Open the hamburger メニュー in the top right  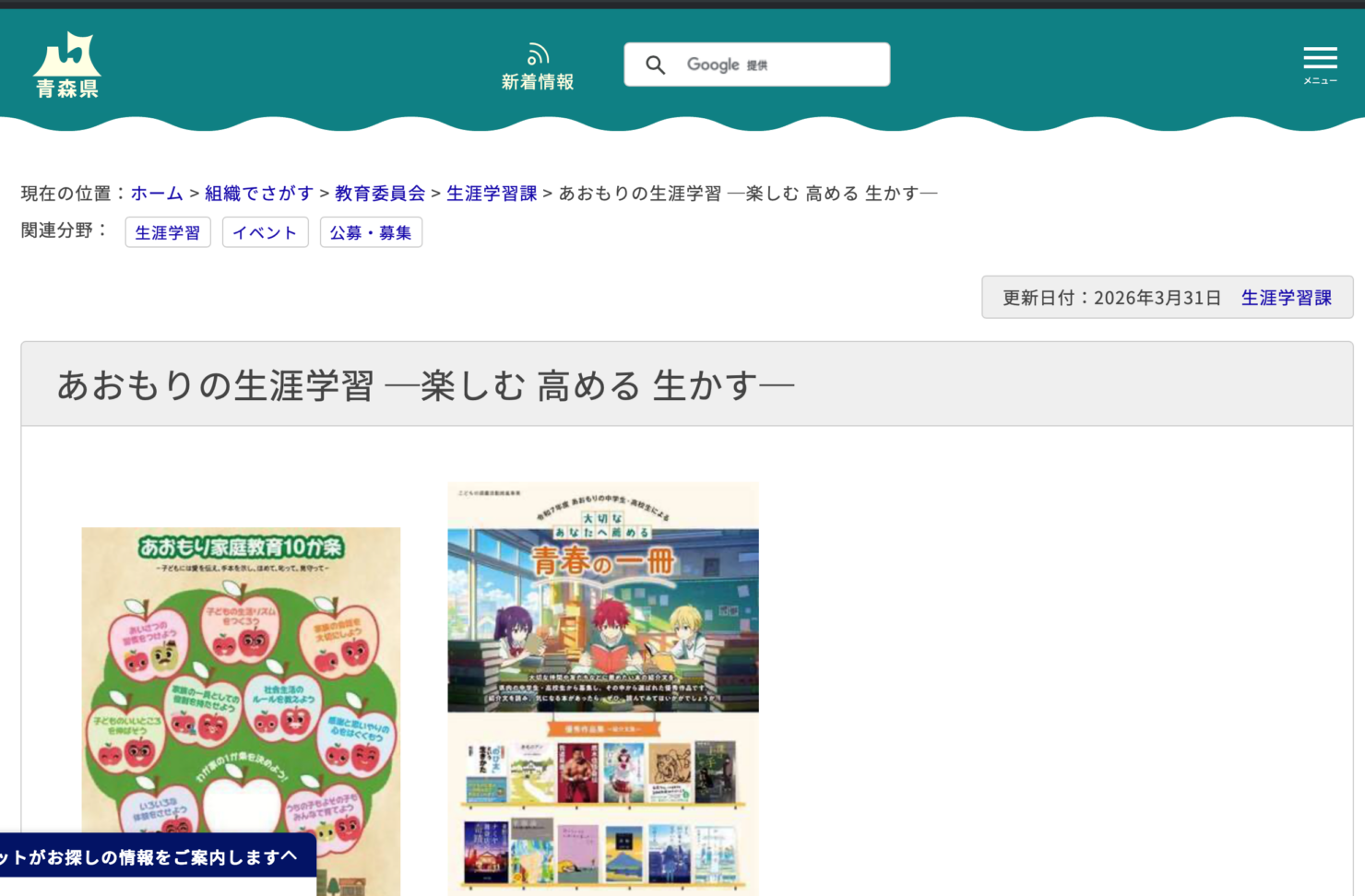[x=1319, y=59]
